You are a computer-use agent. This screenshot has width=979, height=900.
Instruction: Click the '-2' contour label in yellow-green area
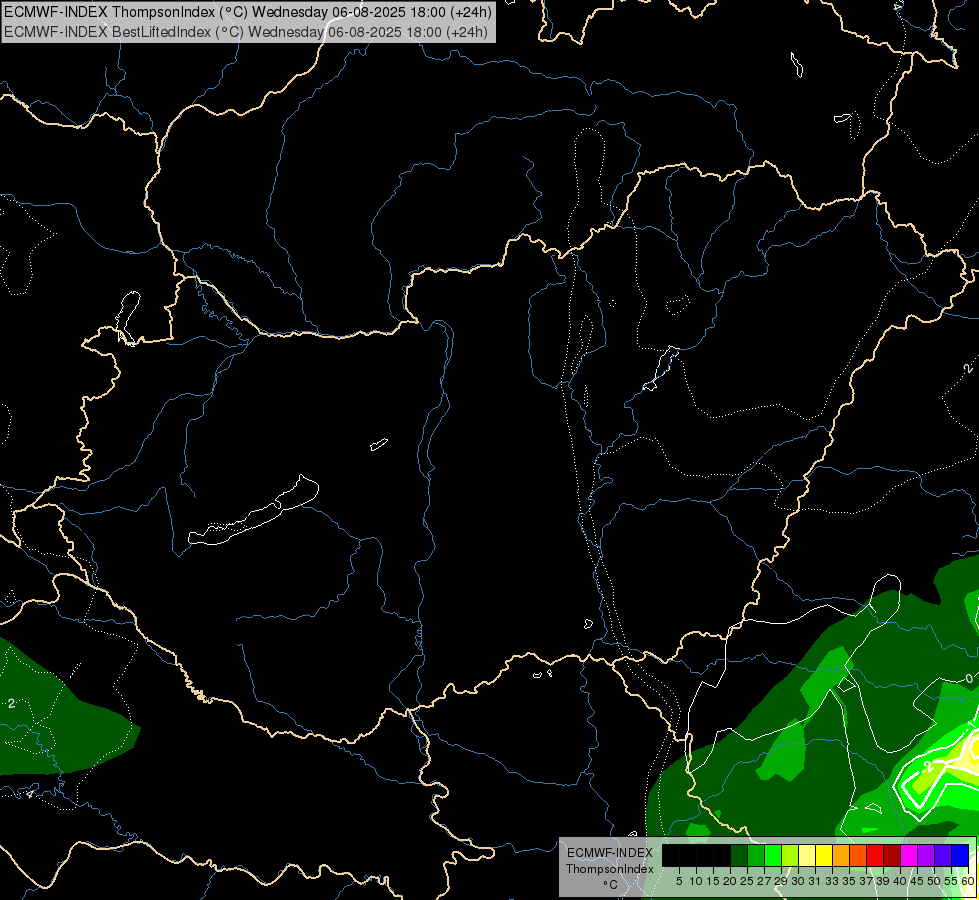point(928,766)
